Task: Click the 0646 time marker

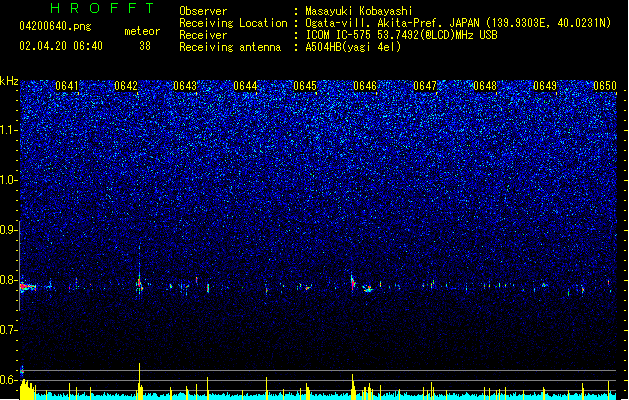Action: pos(365,86)
